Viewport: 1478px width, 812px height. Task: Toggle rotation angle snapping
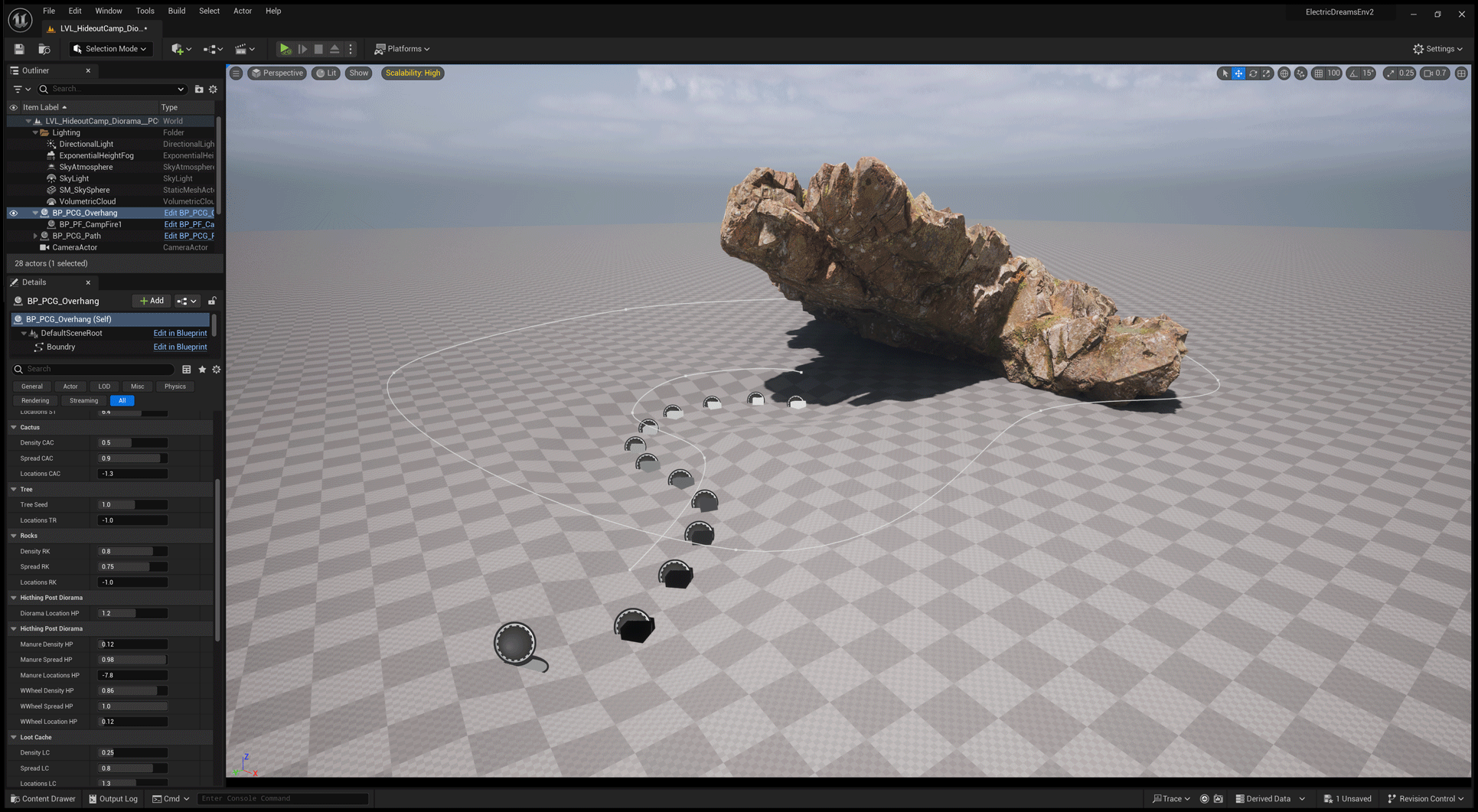(1353, 73)
